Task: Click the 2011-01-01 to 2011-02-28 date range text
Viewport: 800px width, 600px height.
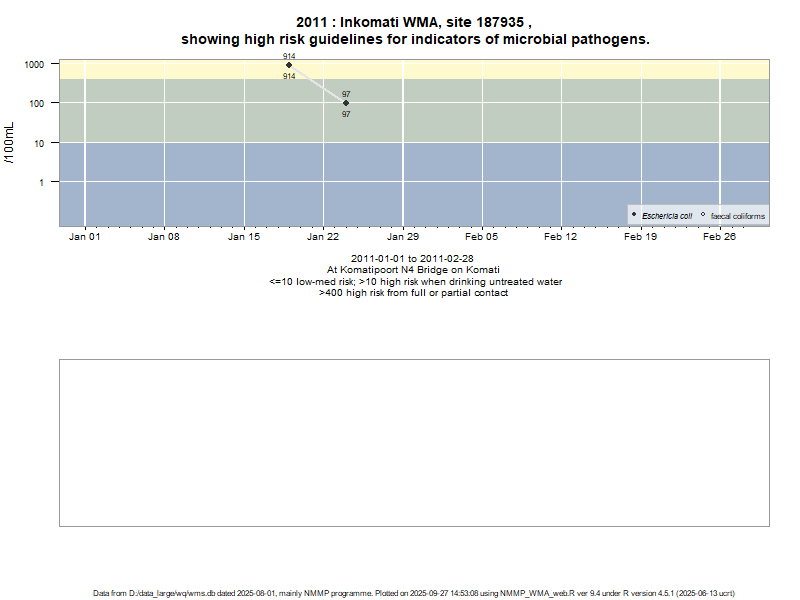Action: pos(412,259)
